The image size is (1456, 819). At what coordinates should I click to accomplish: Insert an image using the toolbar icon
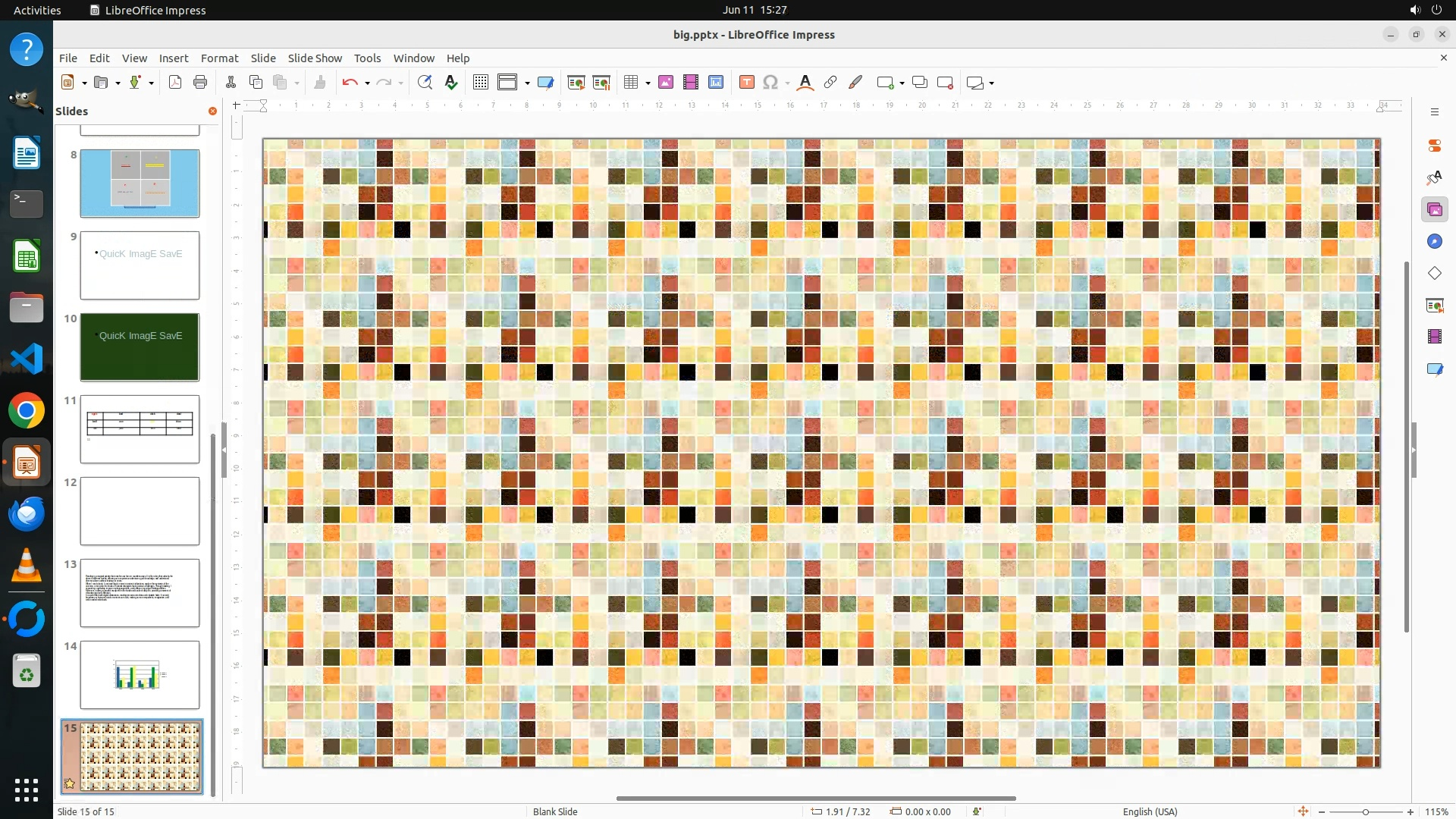tap(665, 83)
